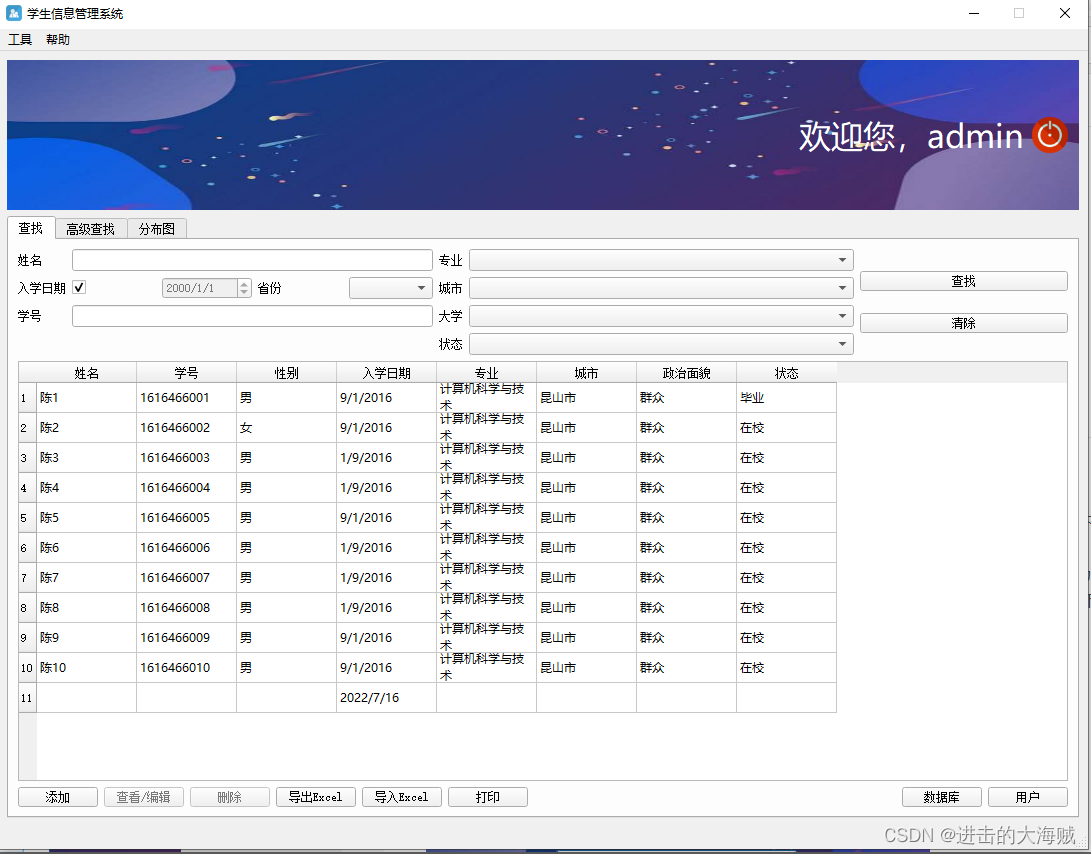Select the cell 陈8
This screenshot has height=854, width=1091.
coord(86,608)
